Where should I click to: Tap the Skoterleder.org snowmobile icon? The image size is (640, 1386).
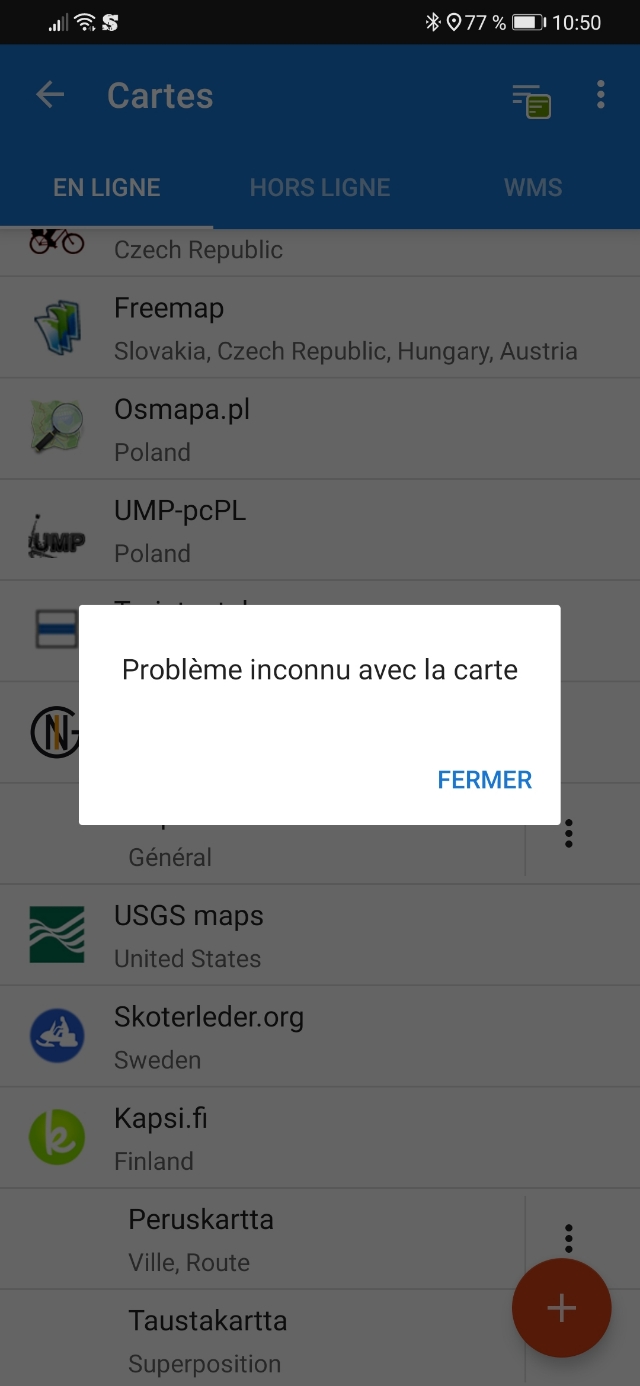pyautogui.click(x=57, y=1036)
